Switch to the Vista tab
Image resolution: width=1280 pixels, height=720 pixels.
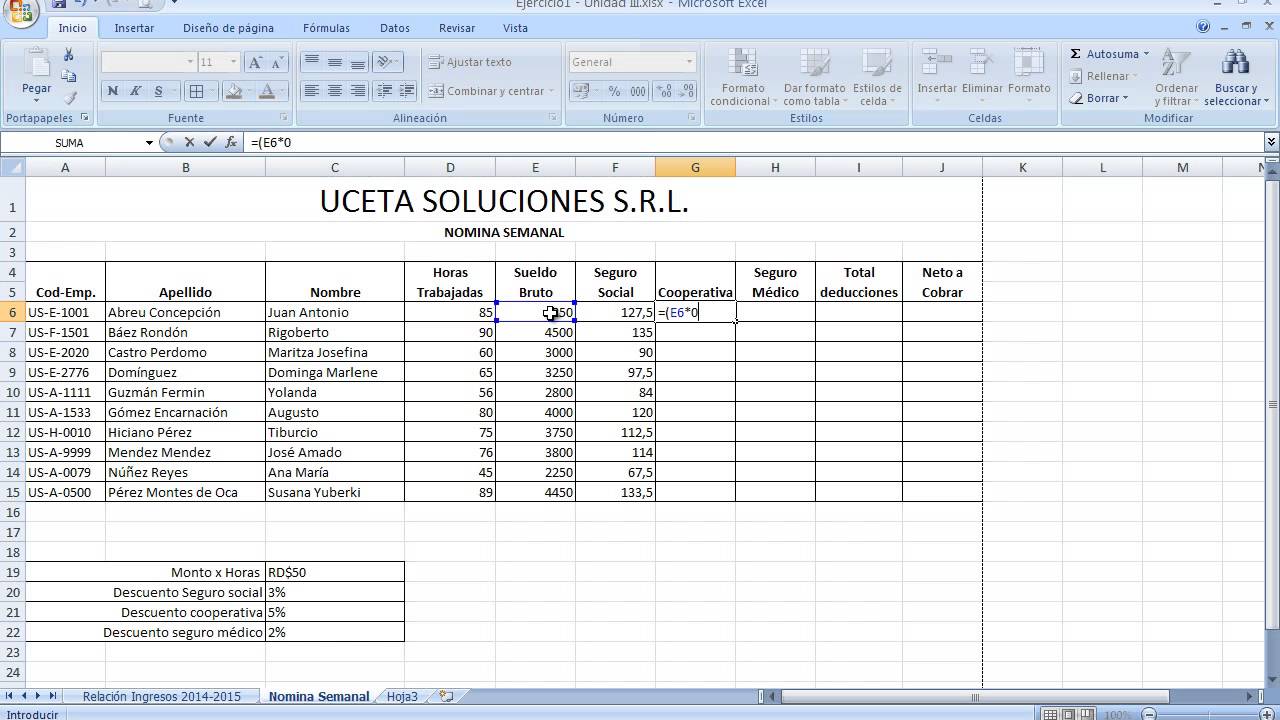pos(515,28)
